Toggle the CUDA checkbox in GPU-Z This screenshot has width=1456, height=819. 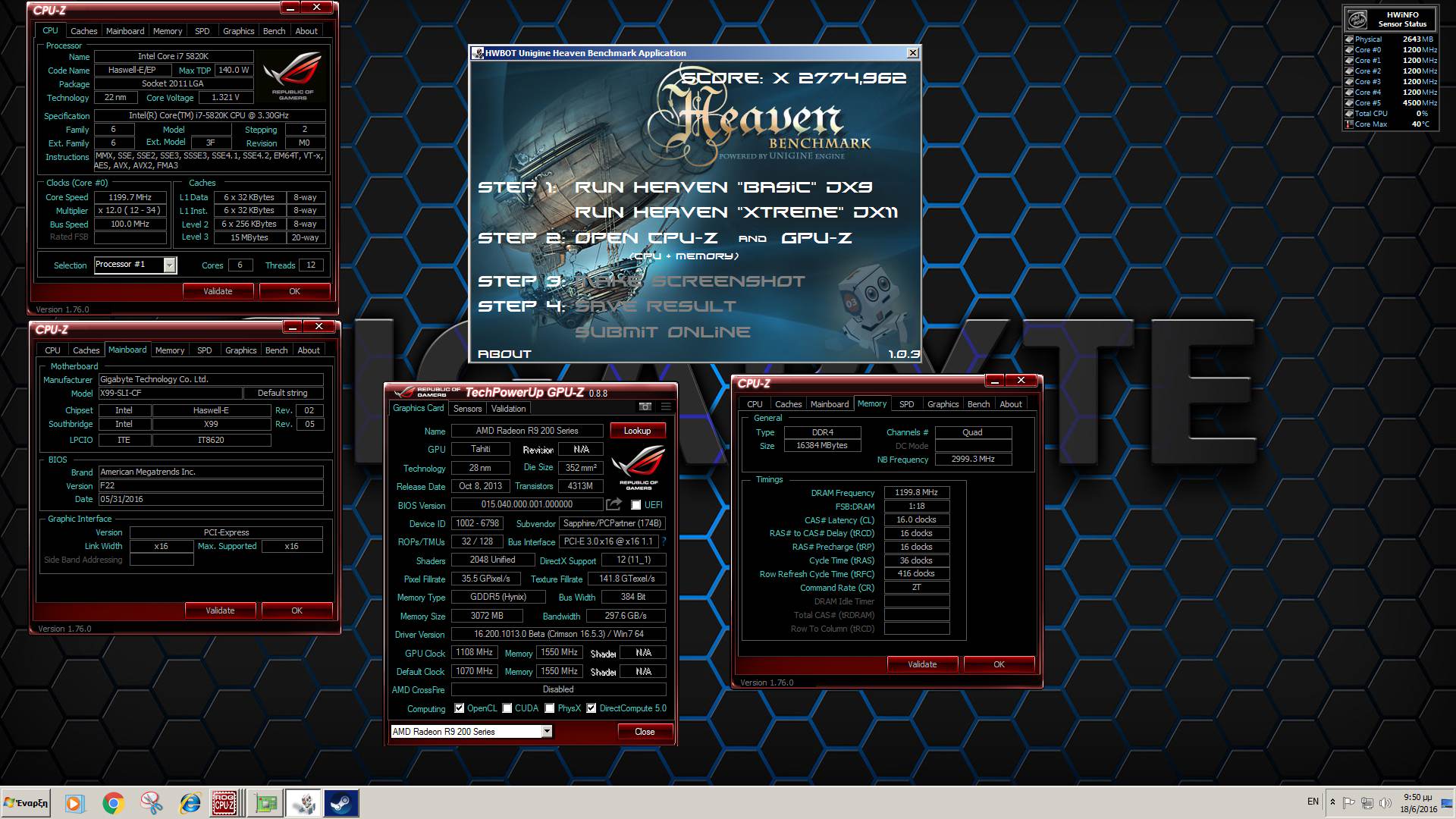coord(507,708)
